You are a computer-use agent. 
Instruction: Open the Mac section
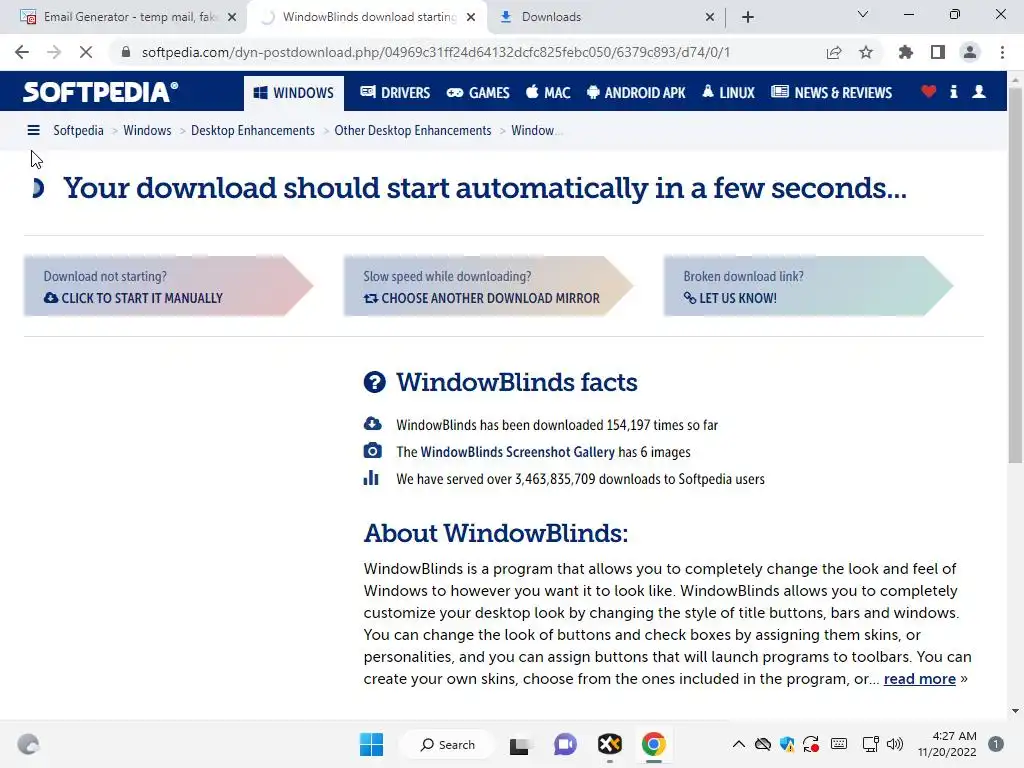click(548, 93)
